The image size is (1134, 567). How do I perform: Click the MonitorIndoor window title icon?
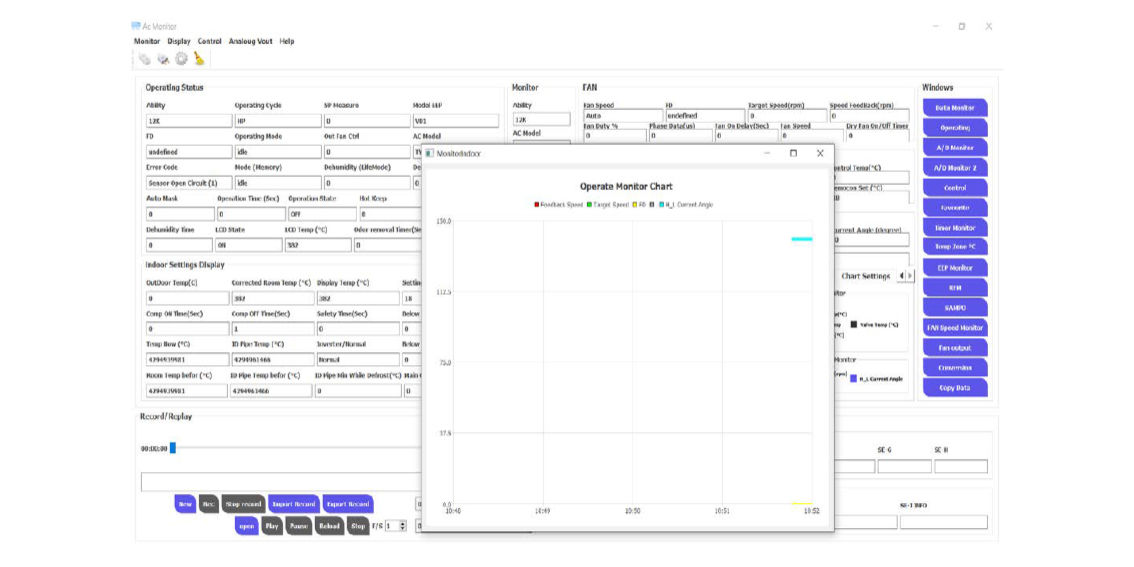(430, 153)
